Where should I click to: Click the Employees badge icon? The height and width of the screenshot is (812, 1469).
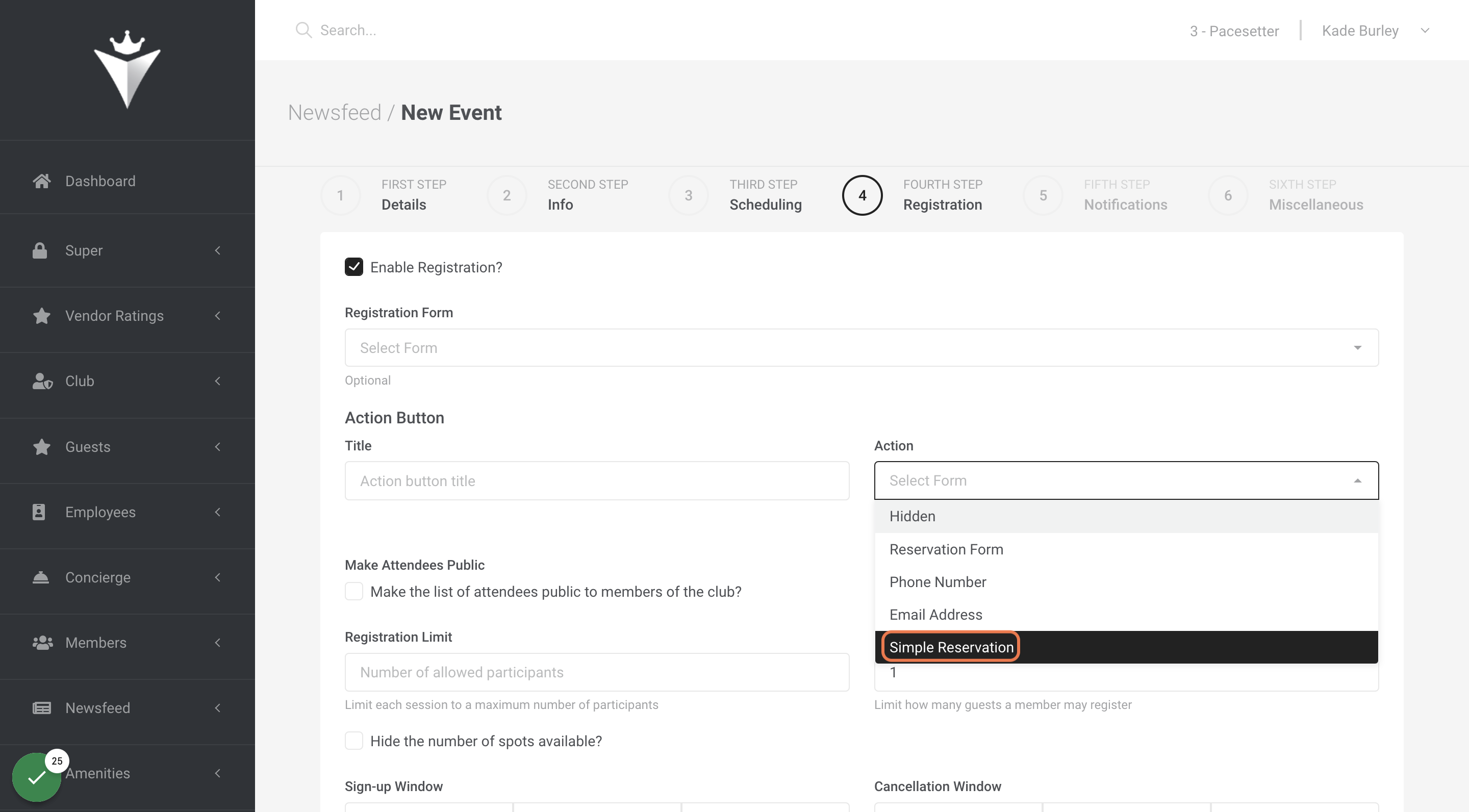(39, 512)
